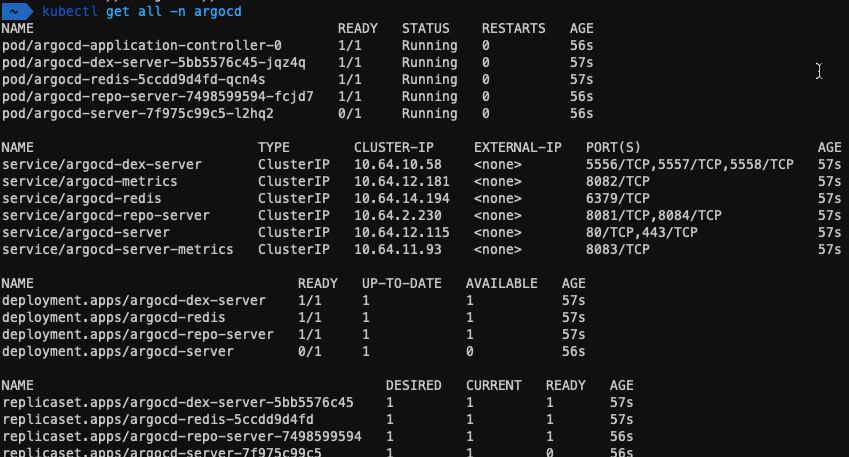Screen dimensions: 849x457
Task: Select replicaset.apps/argocd-repo-server-7498599594 name
Action: pos(182,436)
